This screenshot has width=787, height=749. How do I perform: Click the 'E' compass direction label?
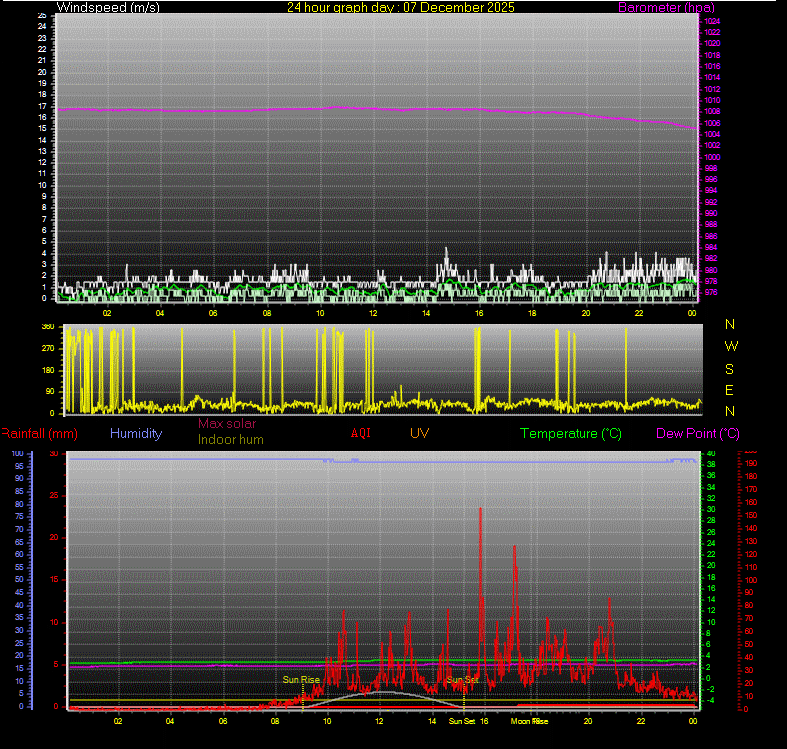729,390
